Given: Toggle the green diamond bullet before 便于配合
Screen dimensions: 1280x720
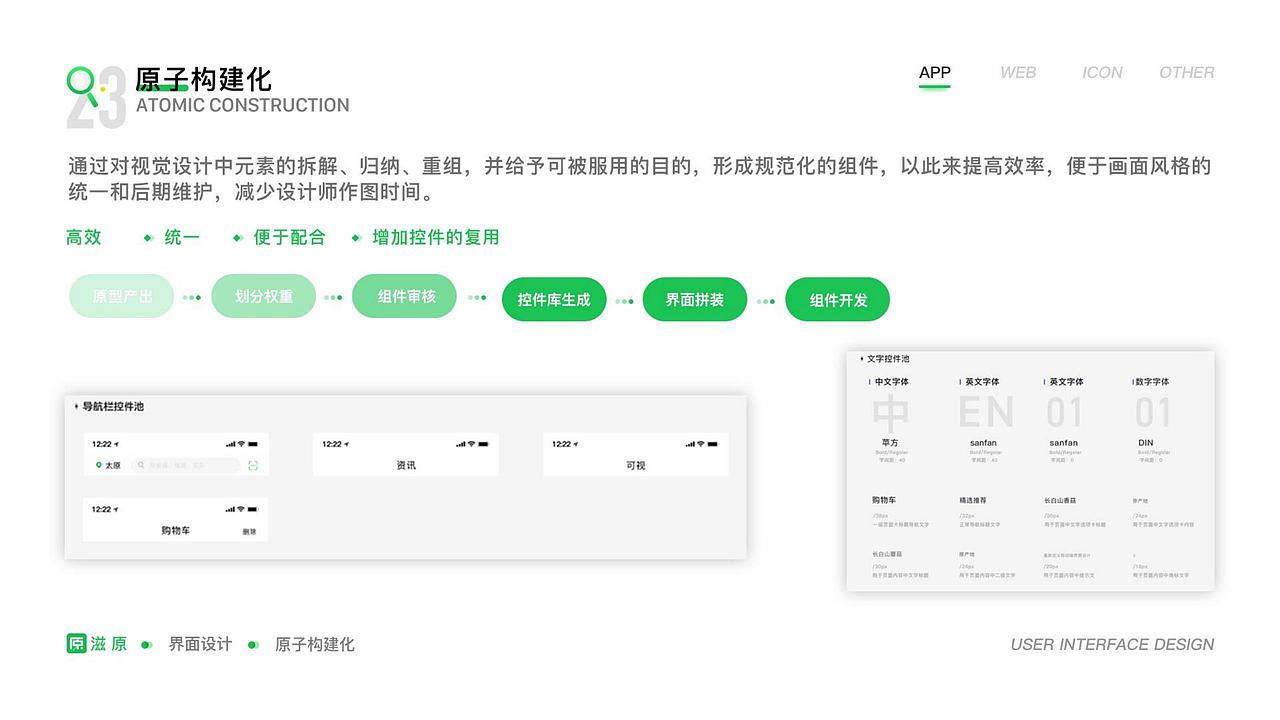Looking at the screenshot, I should (x=237, y=237).
